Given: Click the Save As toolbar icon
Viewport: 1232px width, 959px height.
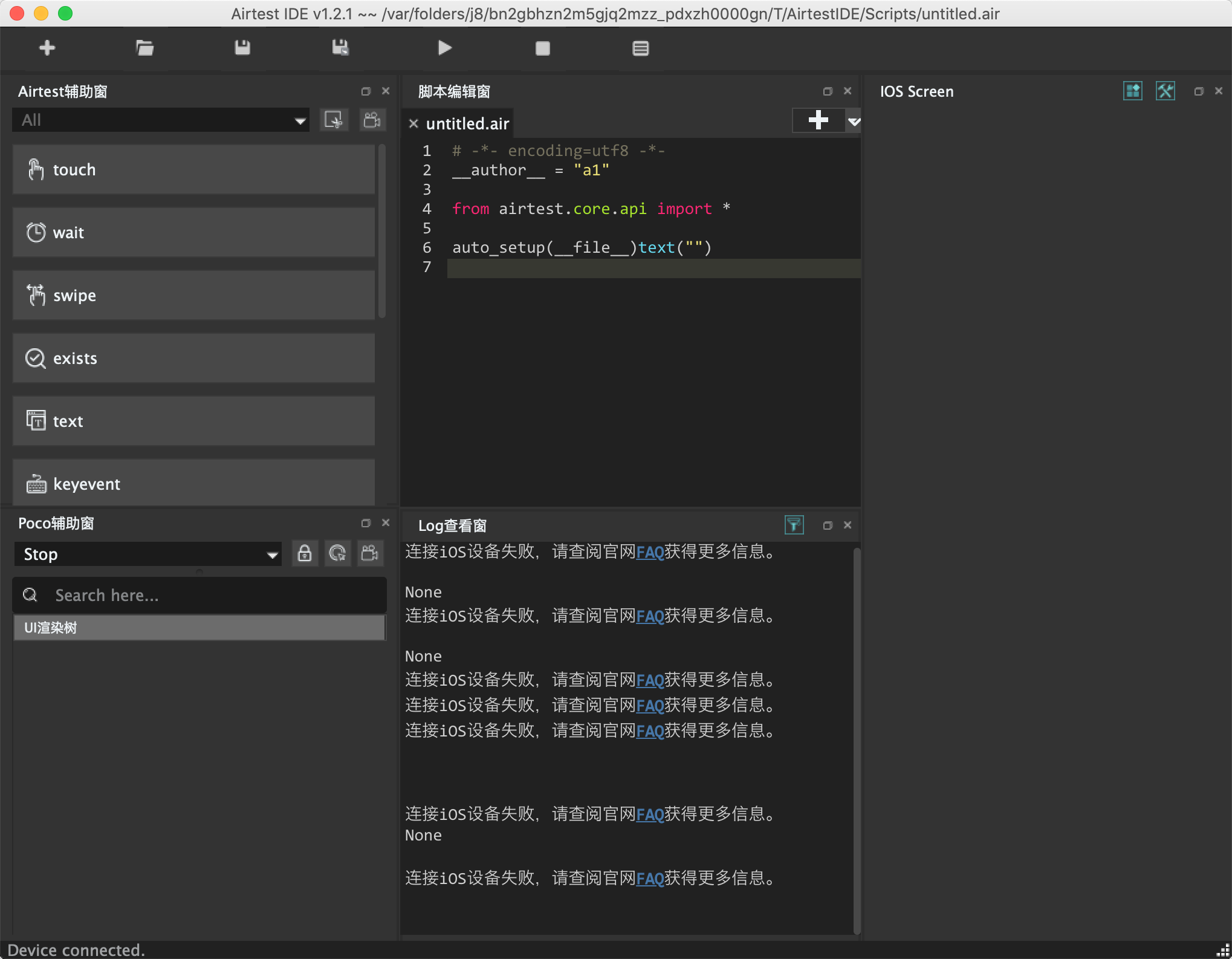Looking at the screenshot, I should tap(340, 48).
